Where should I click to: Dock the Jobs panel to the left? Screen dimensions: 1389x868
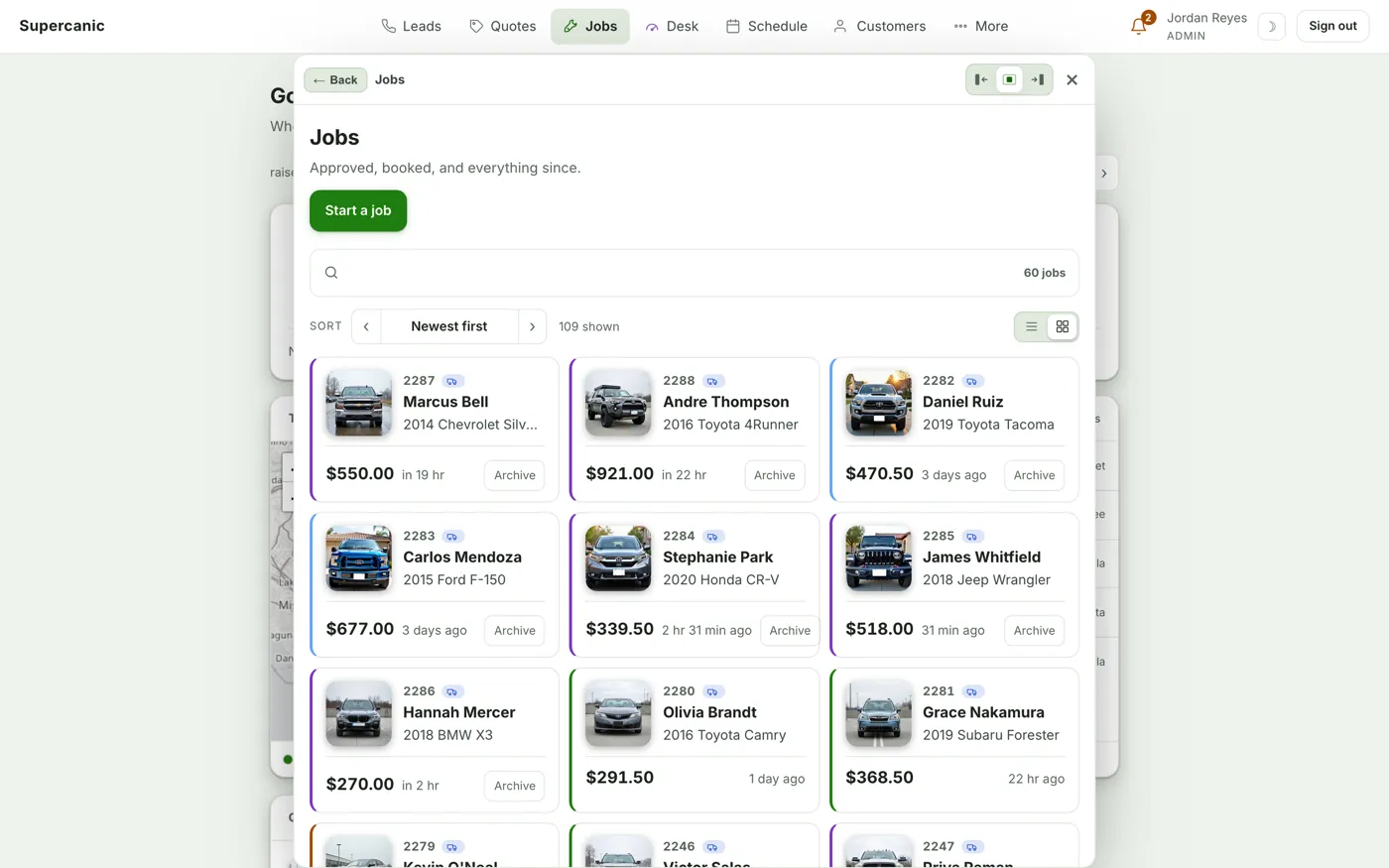pos(981,79)
